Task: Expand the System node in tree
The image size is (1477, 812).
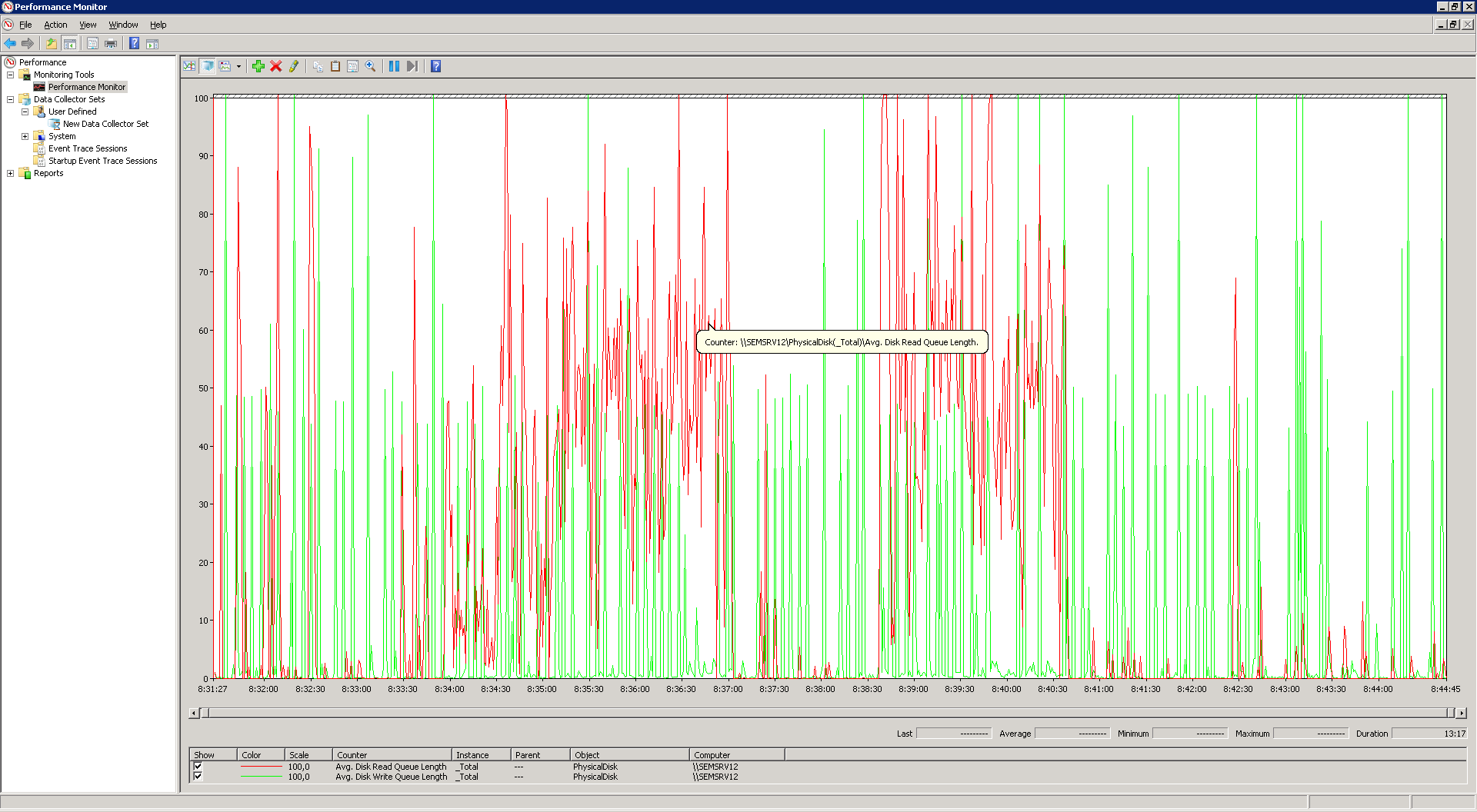Action: [x=25, y=136]
